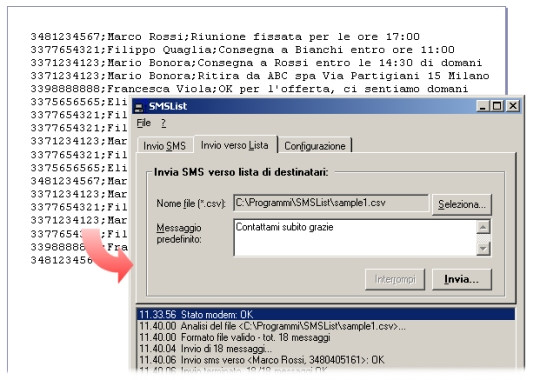This screenshot has height=380, width=540.
Task: Open the Configurazione tab
Action: 315,146
